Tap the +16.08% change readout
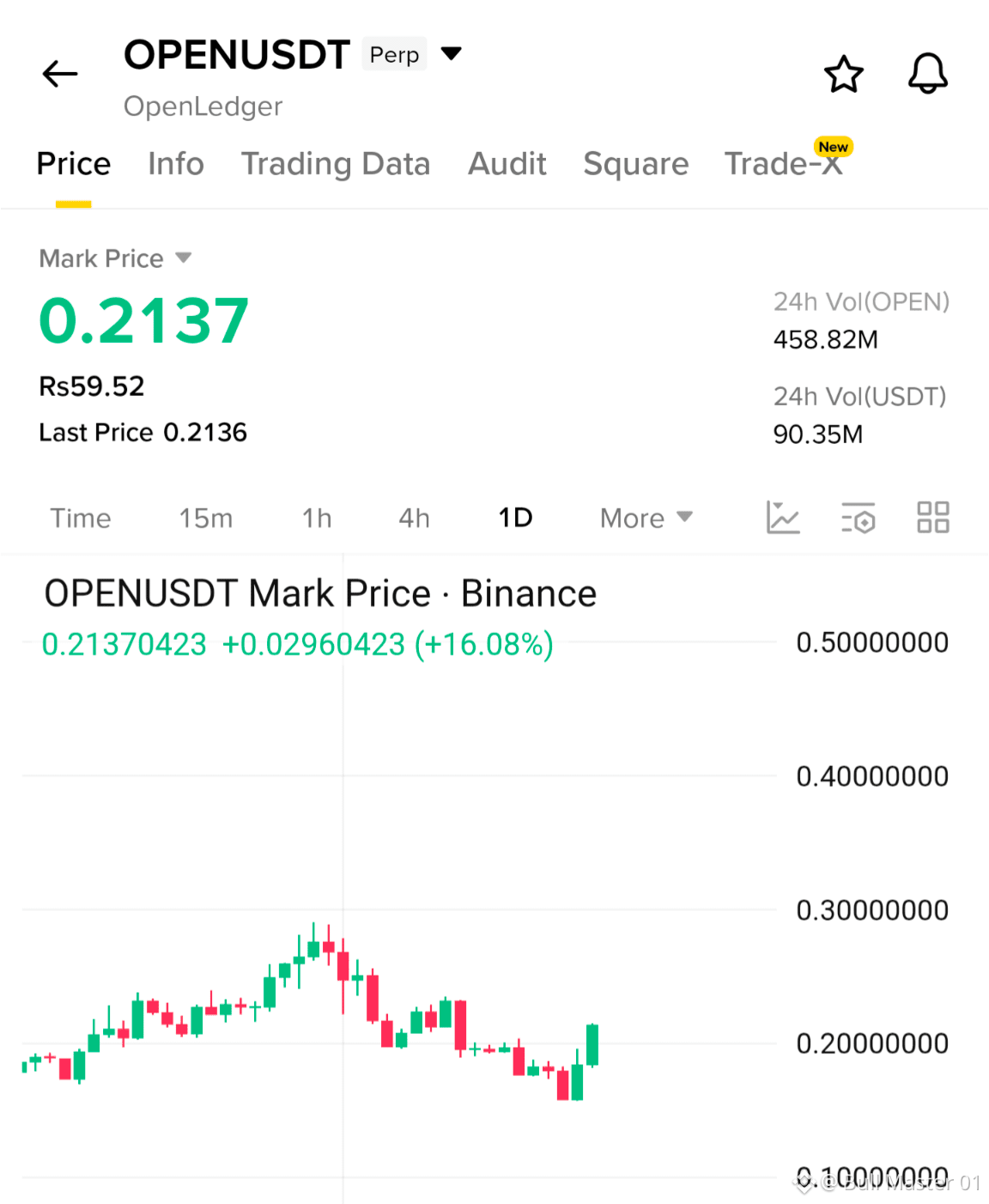 click(483, 644)
